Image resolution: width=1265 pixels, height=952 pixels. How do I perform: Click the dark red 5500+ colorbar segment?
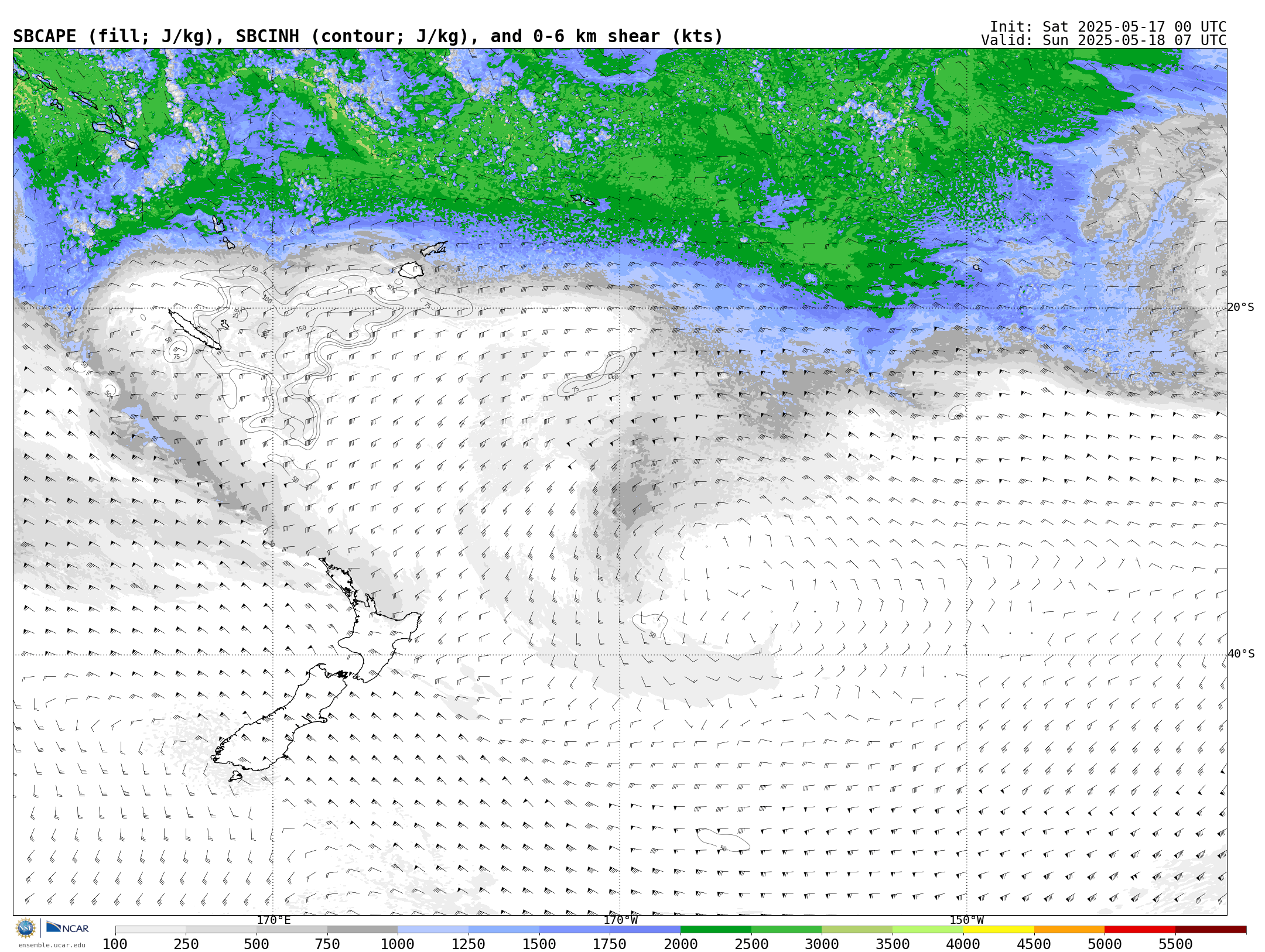click(x=1211, y=929)
